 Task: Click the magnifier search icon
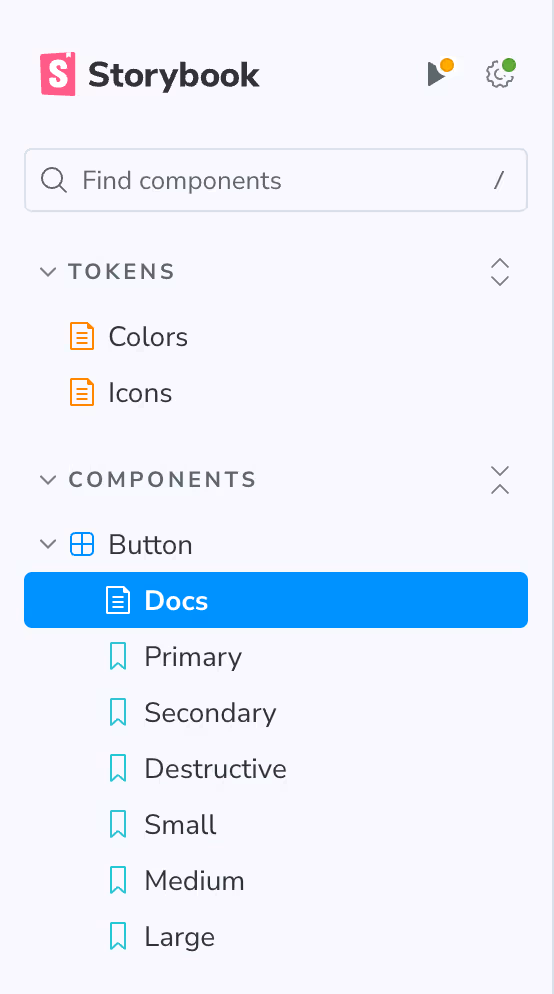pyautogui.click(x=54, y=180)
